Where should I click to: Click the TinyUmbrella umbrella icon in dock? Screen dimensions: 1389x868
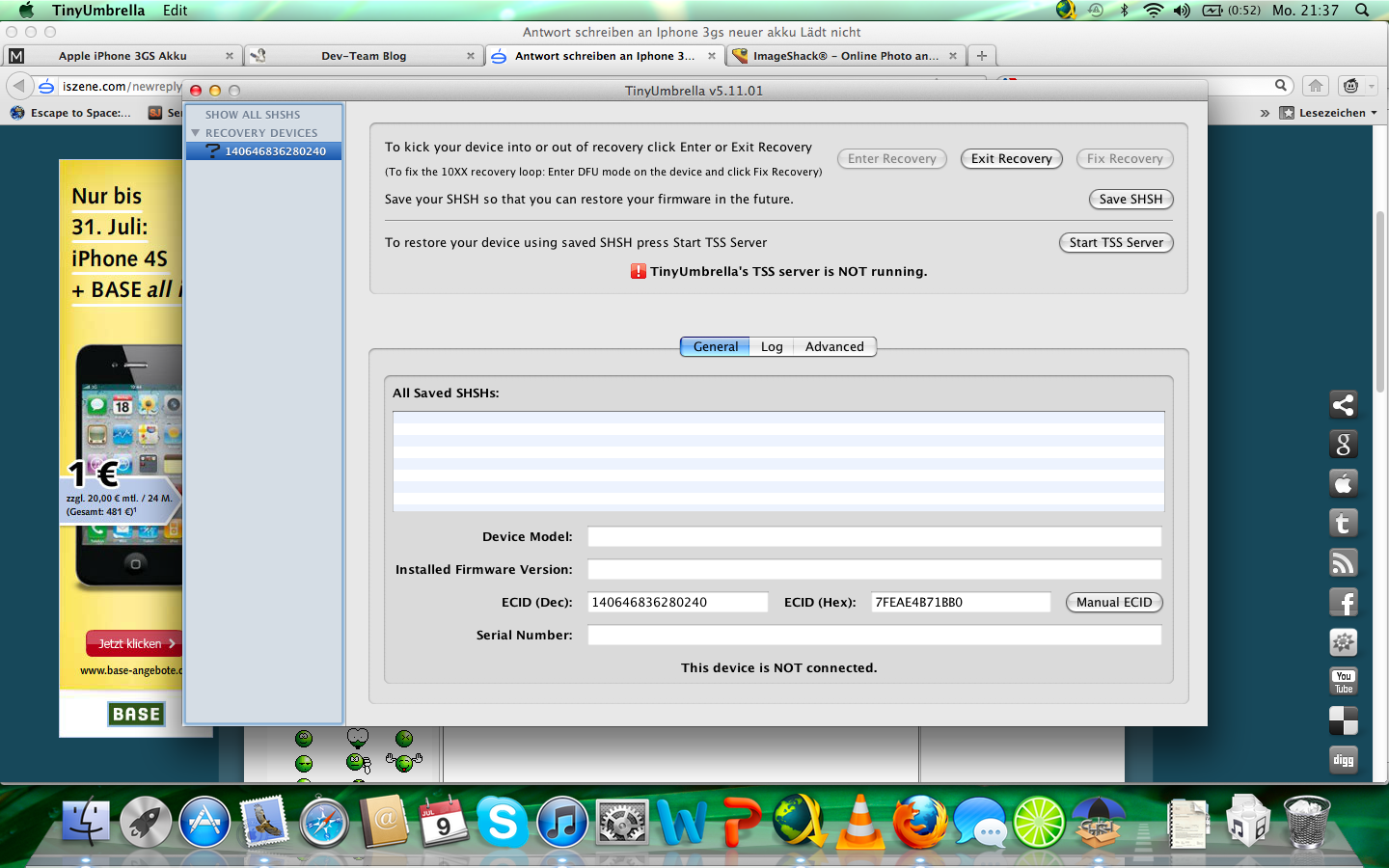coord(1099,821)
